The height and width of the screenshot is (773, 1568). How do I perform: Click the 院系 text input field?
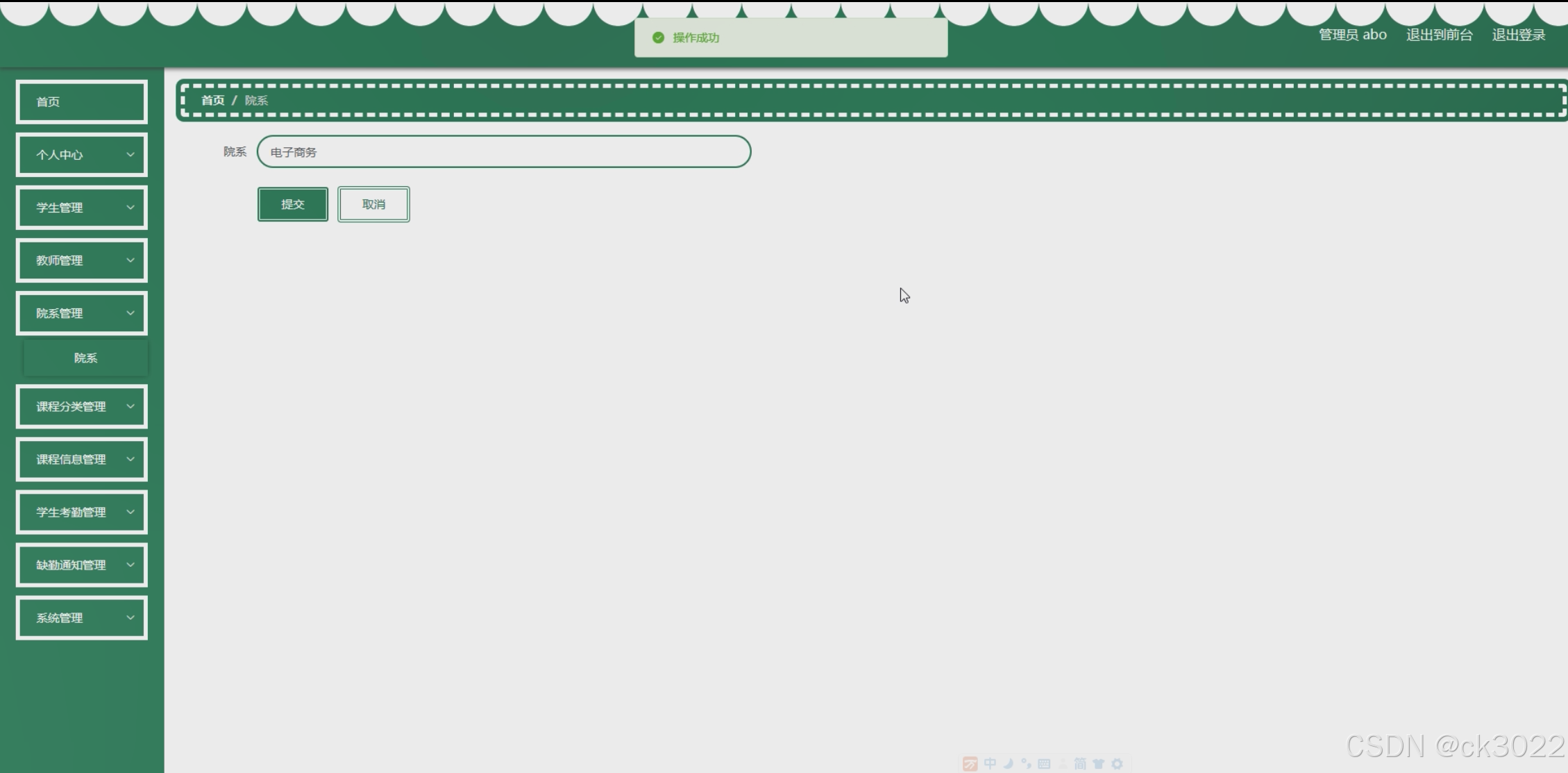pos(503,151)
